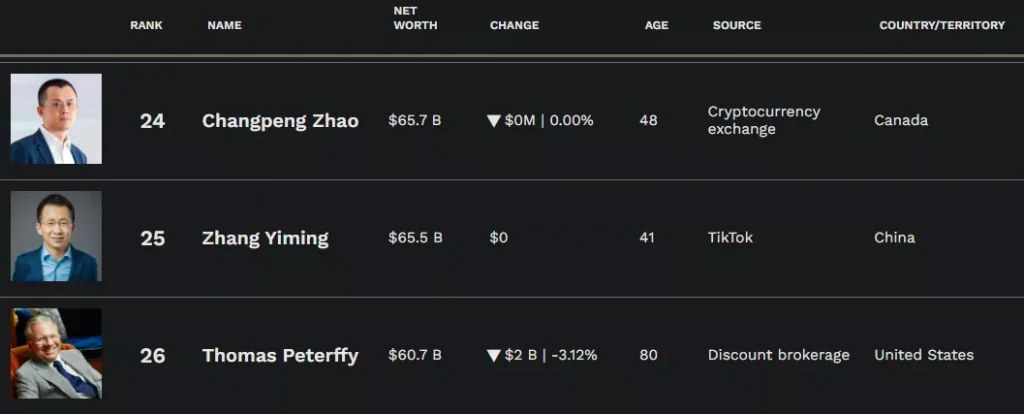Click the down arrow next to $2 B change

(494, 356)
